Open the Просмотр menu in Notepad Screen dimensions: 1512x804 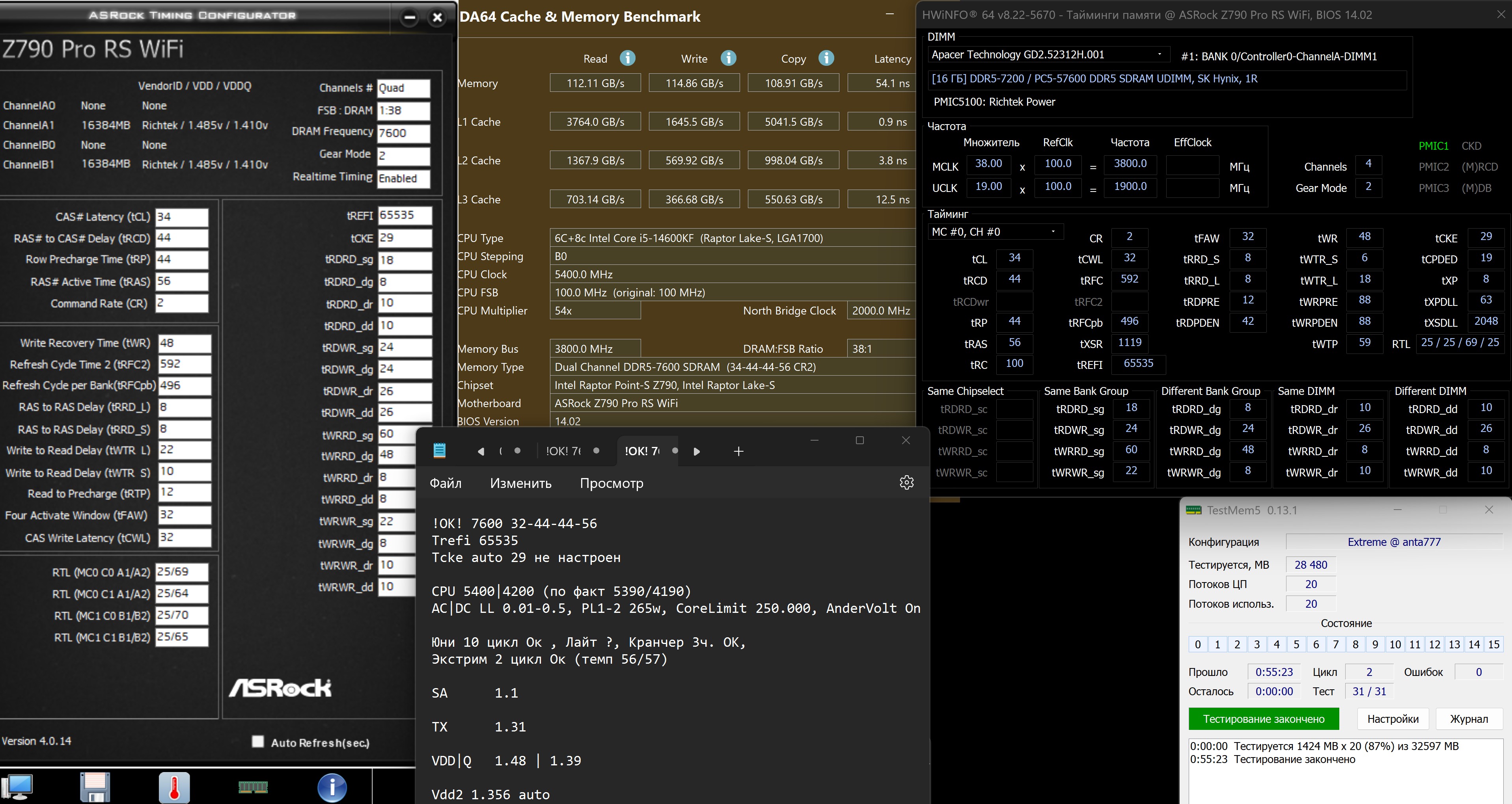coord(611,483)
